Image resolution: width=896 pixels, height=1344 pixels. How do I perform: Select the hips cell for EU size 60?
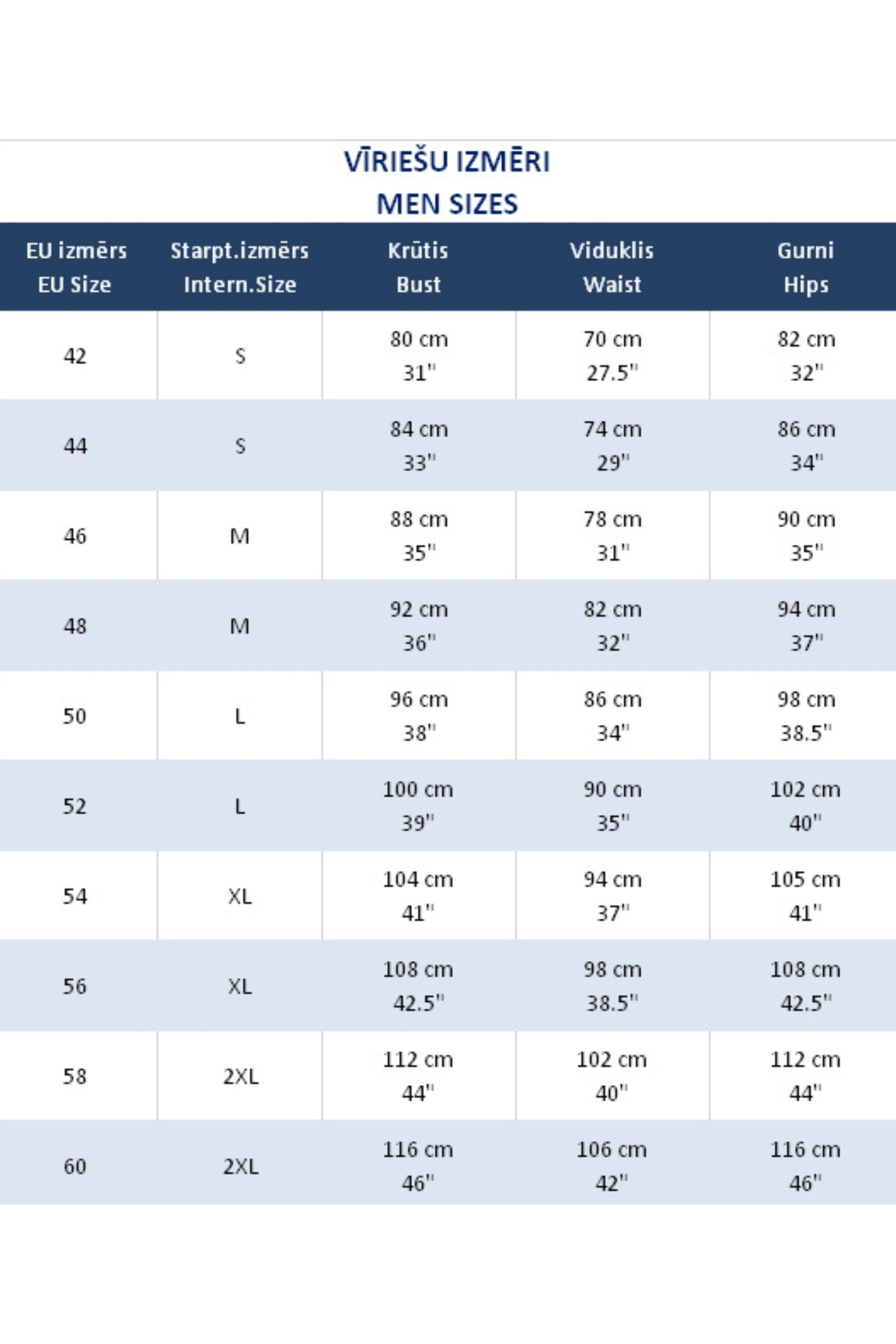[x=805, y=1166]
